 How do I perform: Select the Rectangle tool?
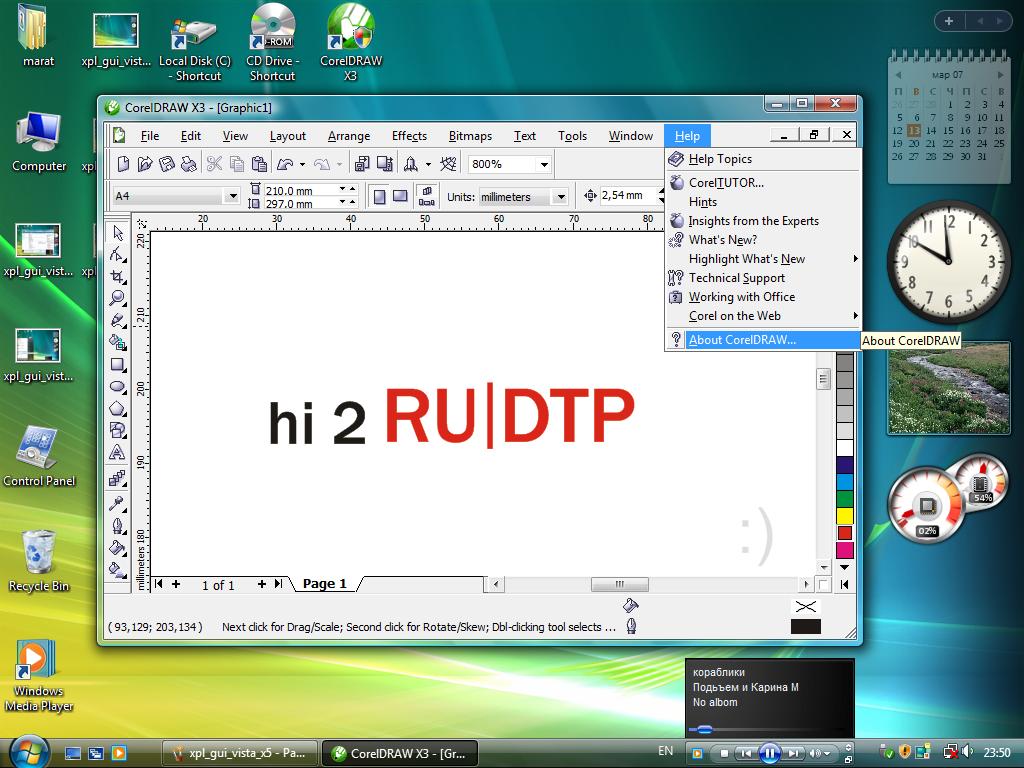point(118,364)
